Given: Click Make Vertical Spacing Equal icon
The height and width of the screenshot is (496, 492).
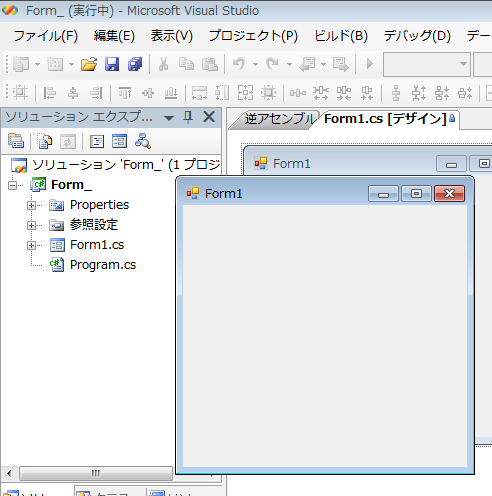Looking at the screenshot, I should [396, 93].
